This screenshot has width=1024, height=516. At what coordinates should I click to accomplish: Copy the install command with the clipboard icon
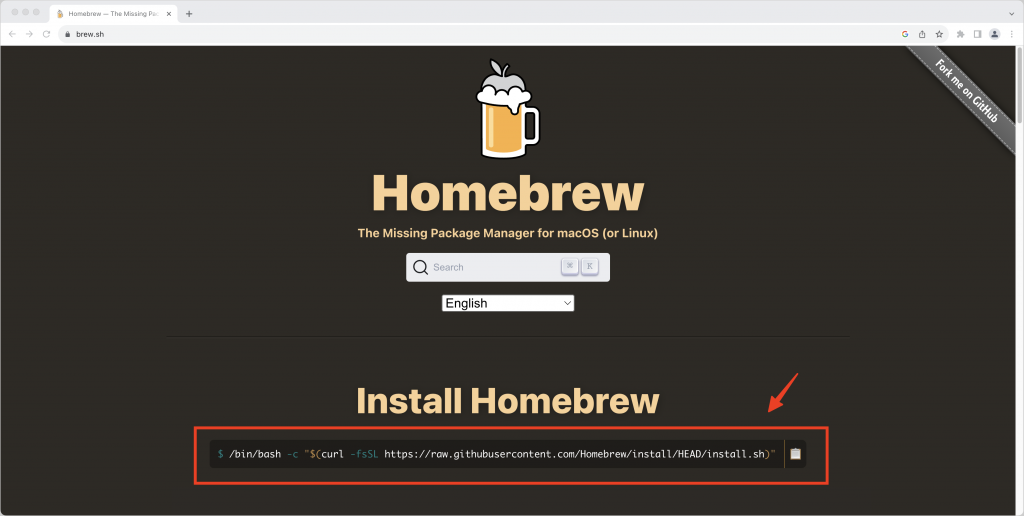click(x=795, y=454)
